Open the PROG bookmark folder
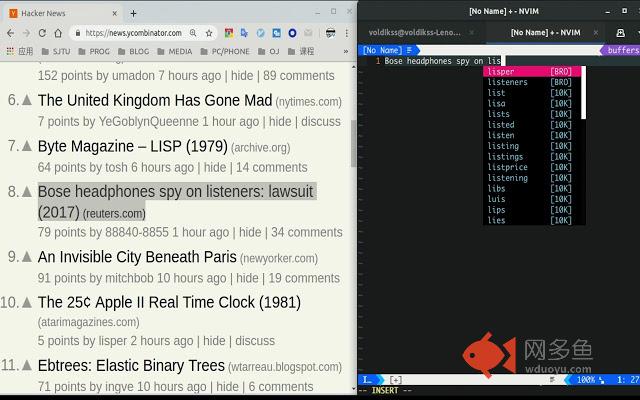Image resolution: width=640 pixels, height=400 pixels. [x=94, y=51]
